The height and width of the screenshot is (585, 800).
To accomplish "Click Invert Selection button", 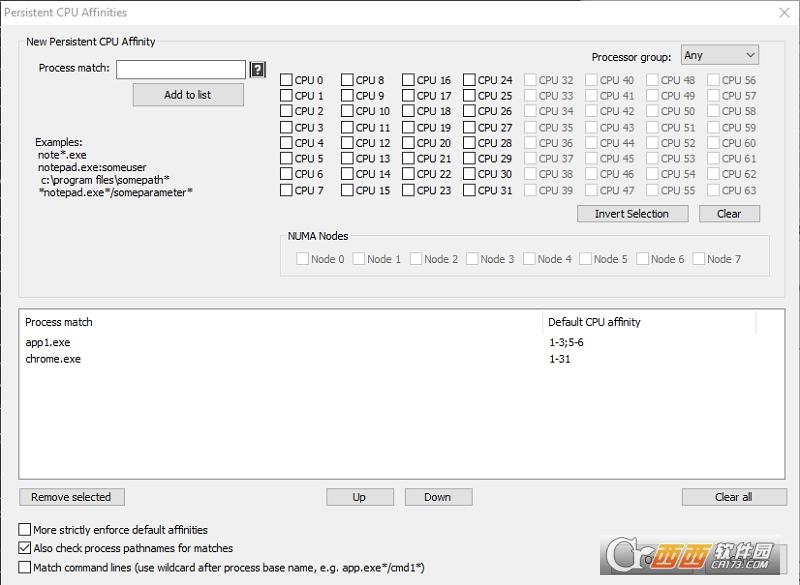I will (x=632, y=214).
